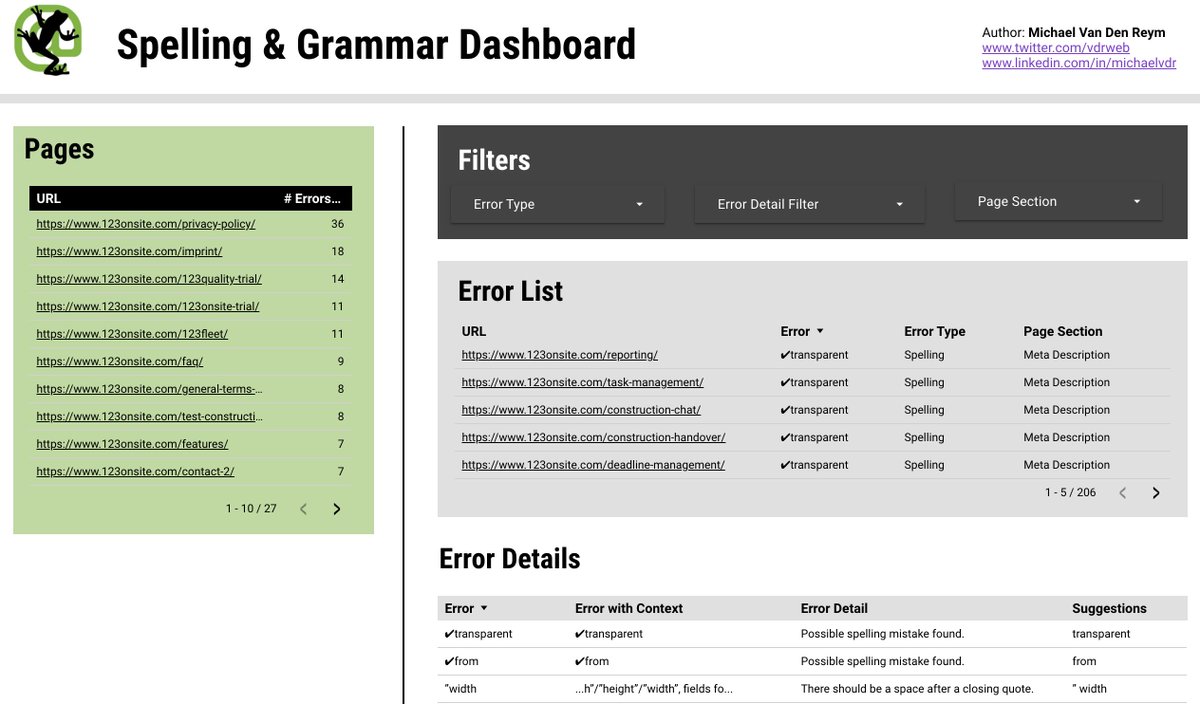Select the ✔from error in Error Details
This screenshot has width=1200, height=704.
click(x=462, y=661)
